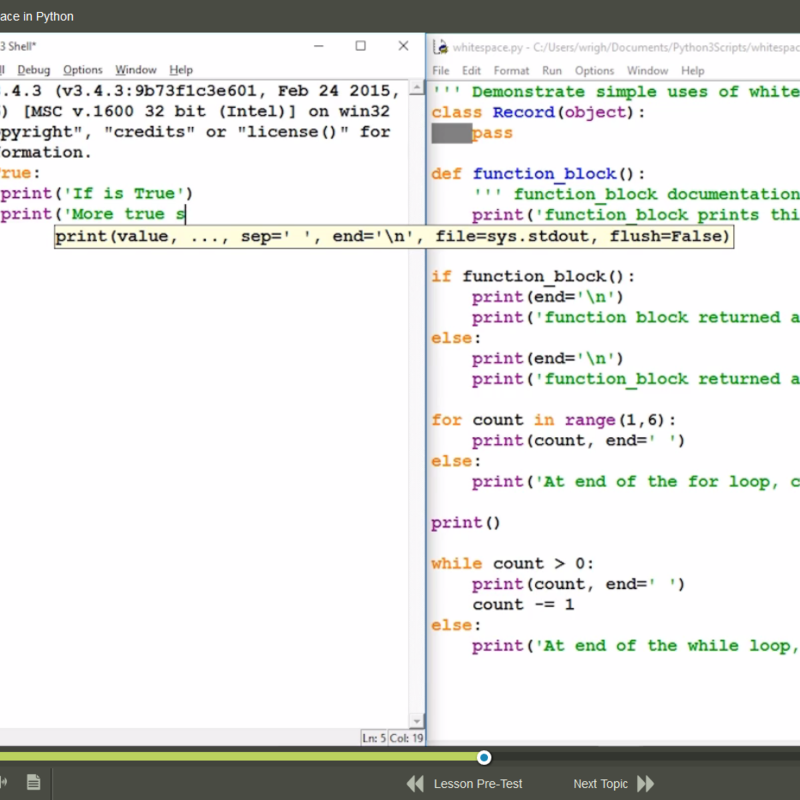Viewport: 800px width, 800px height.
Task: Go to the Lesson Pre-Test
Action: click(x=478, y=784)
